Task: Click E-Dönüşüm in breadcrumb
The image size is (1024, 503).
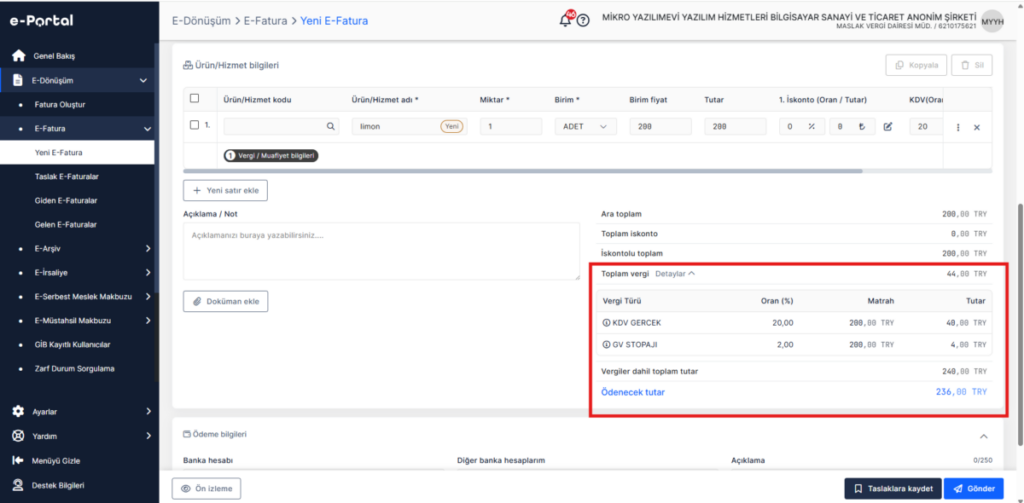Action: [201, 21]
